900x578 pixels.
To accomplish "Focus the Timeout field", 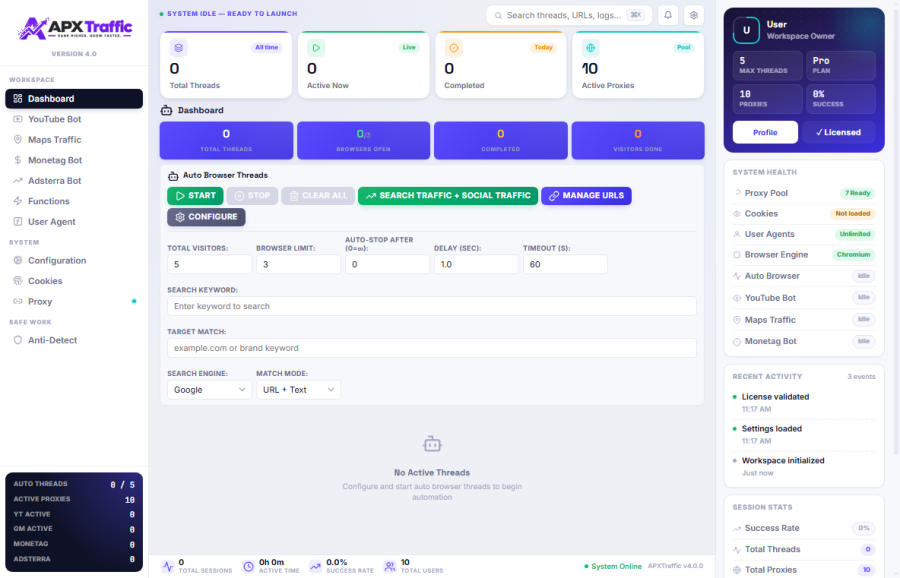I will click(565, 265).
